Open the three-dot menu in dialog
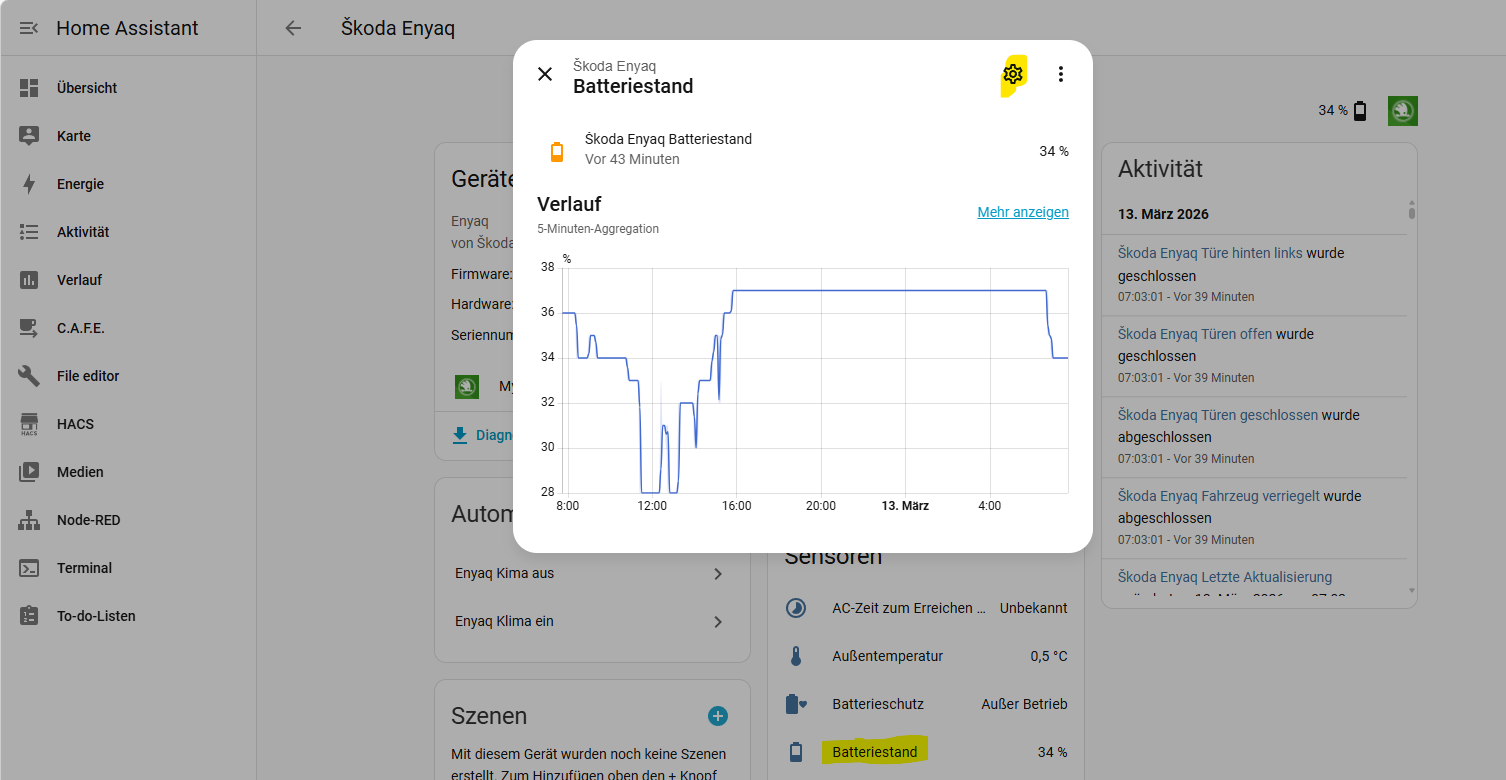1506x780 pixels. tap(1061, 74)
